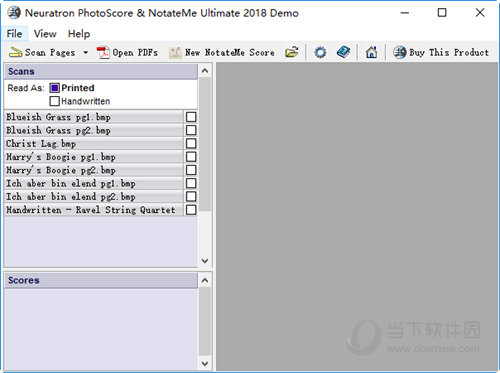Select Blueish Grass pg2.bmp scan
Viewport: 500px width, 373px height.
(94, 130)
